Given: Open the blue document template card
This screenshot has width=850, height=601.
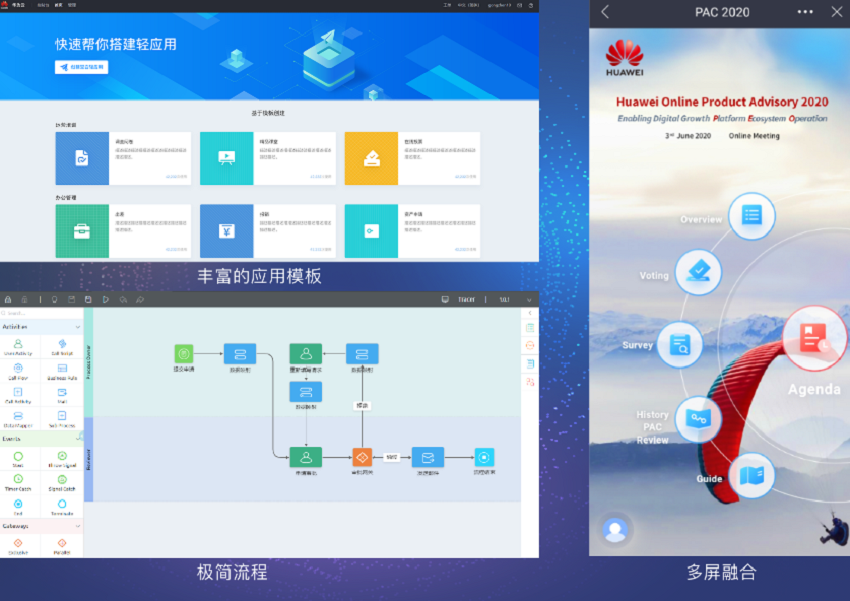Looking at the screenshot, I should click(x=123, y=158).
